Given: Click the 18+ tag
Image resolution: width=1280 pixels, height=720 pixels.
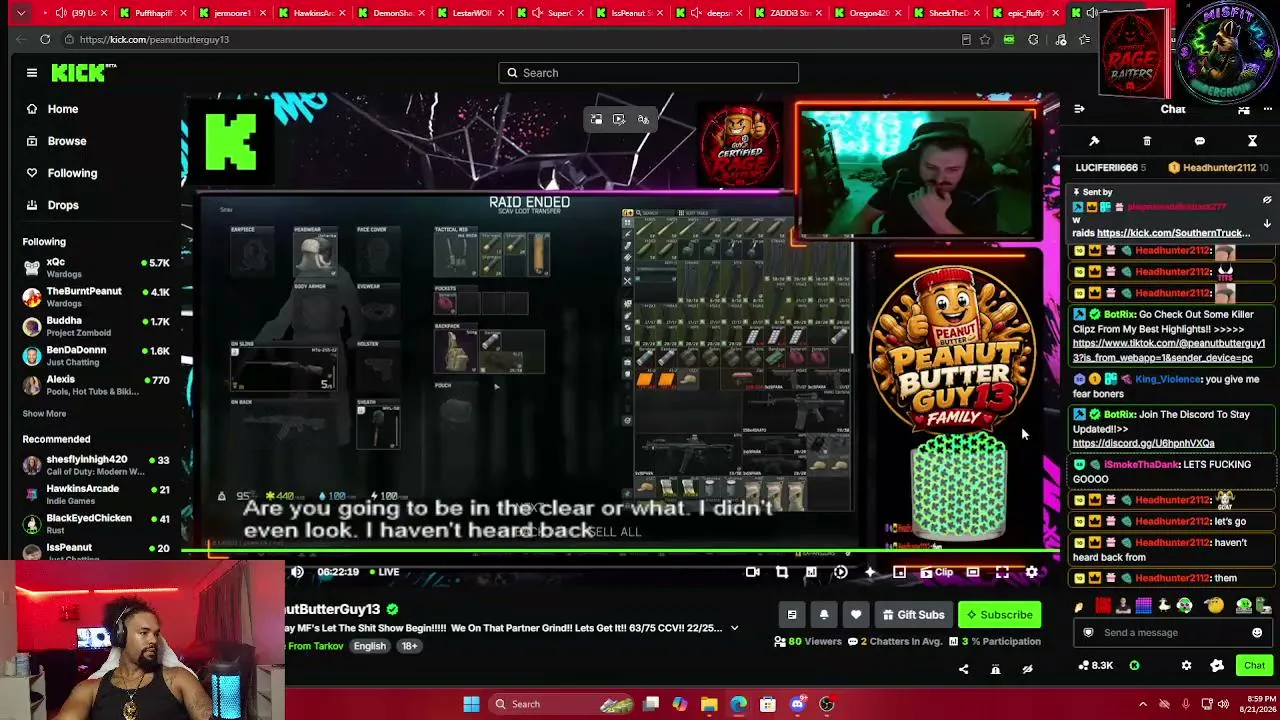Looking at the screenshot, I should tap(409, 646).
